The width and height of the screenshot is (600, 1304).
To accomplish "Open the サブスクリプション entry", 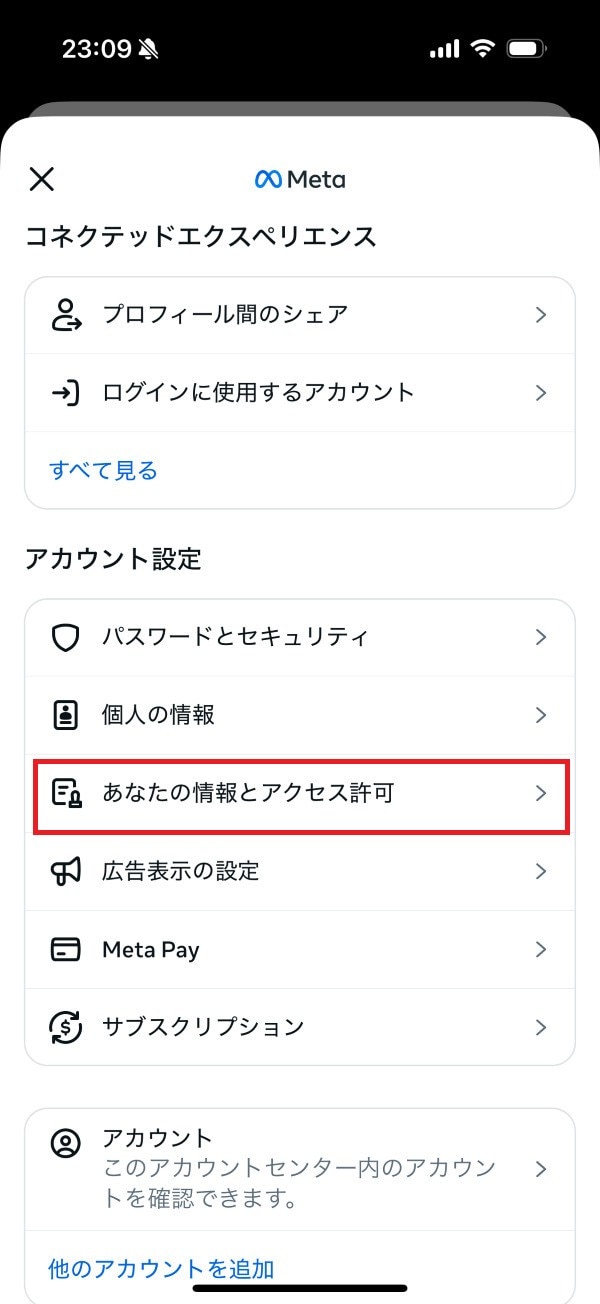I will pos(203,1027).
